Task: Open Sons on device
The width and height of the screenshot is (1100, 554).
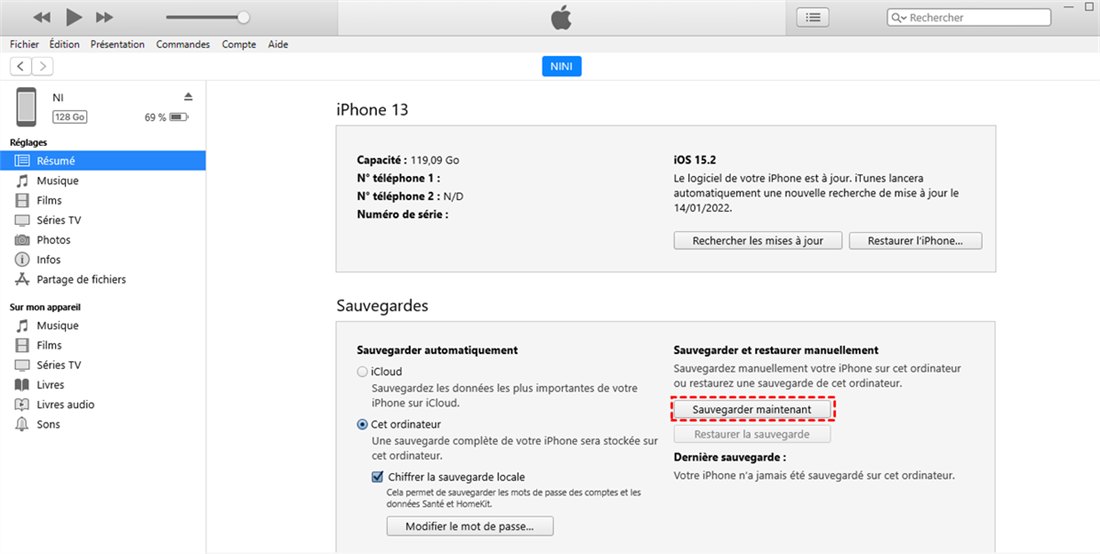Action: click(48, 424)
